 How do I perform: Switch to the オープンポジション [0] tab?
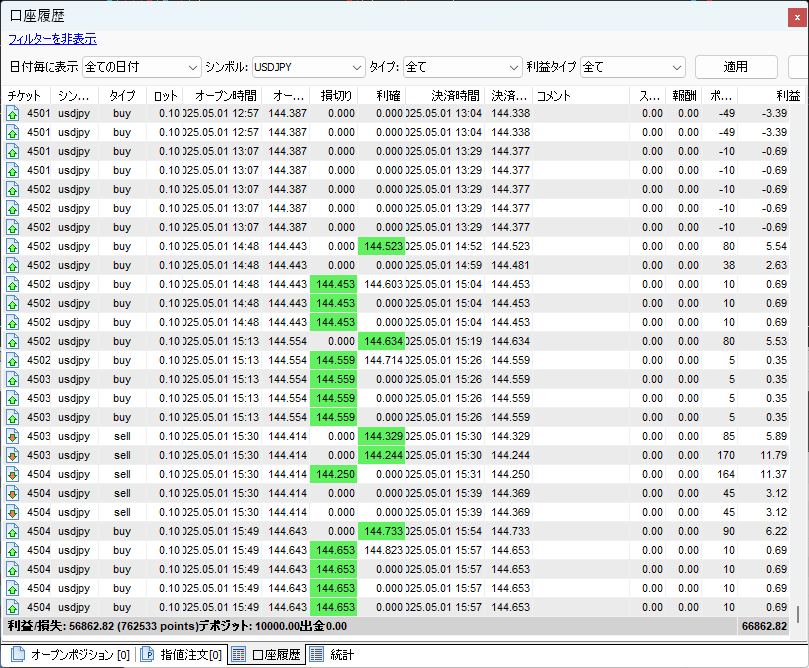point(70,655)
